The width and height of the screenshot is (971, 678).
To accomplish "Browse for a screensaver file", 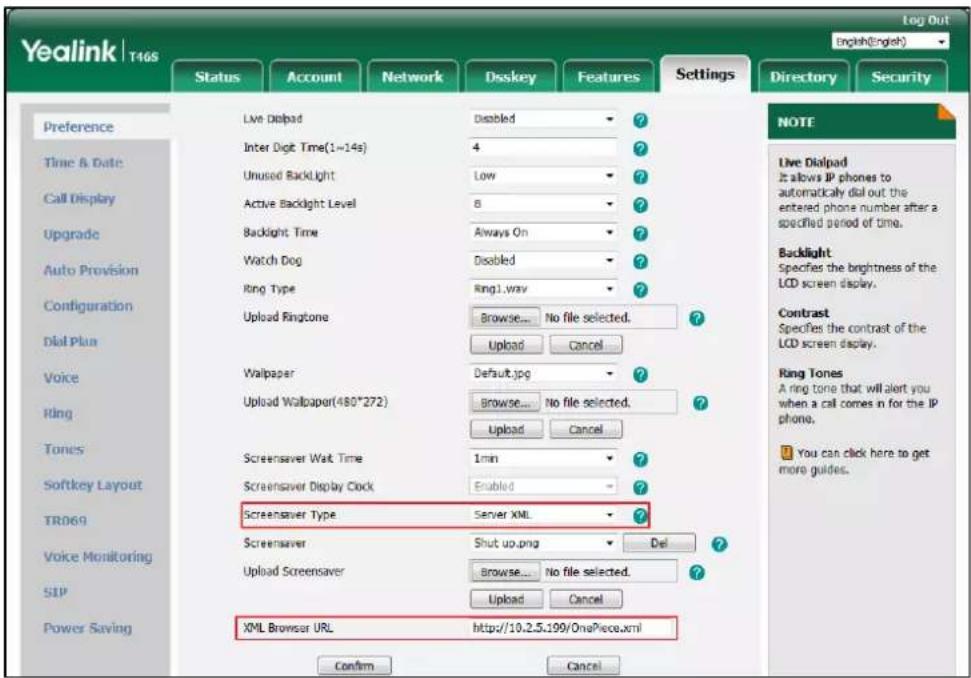I will tap(505, 572).
